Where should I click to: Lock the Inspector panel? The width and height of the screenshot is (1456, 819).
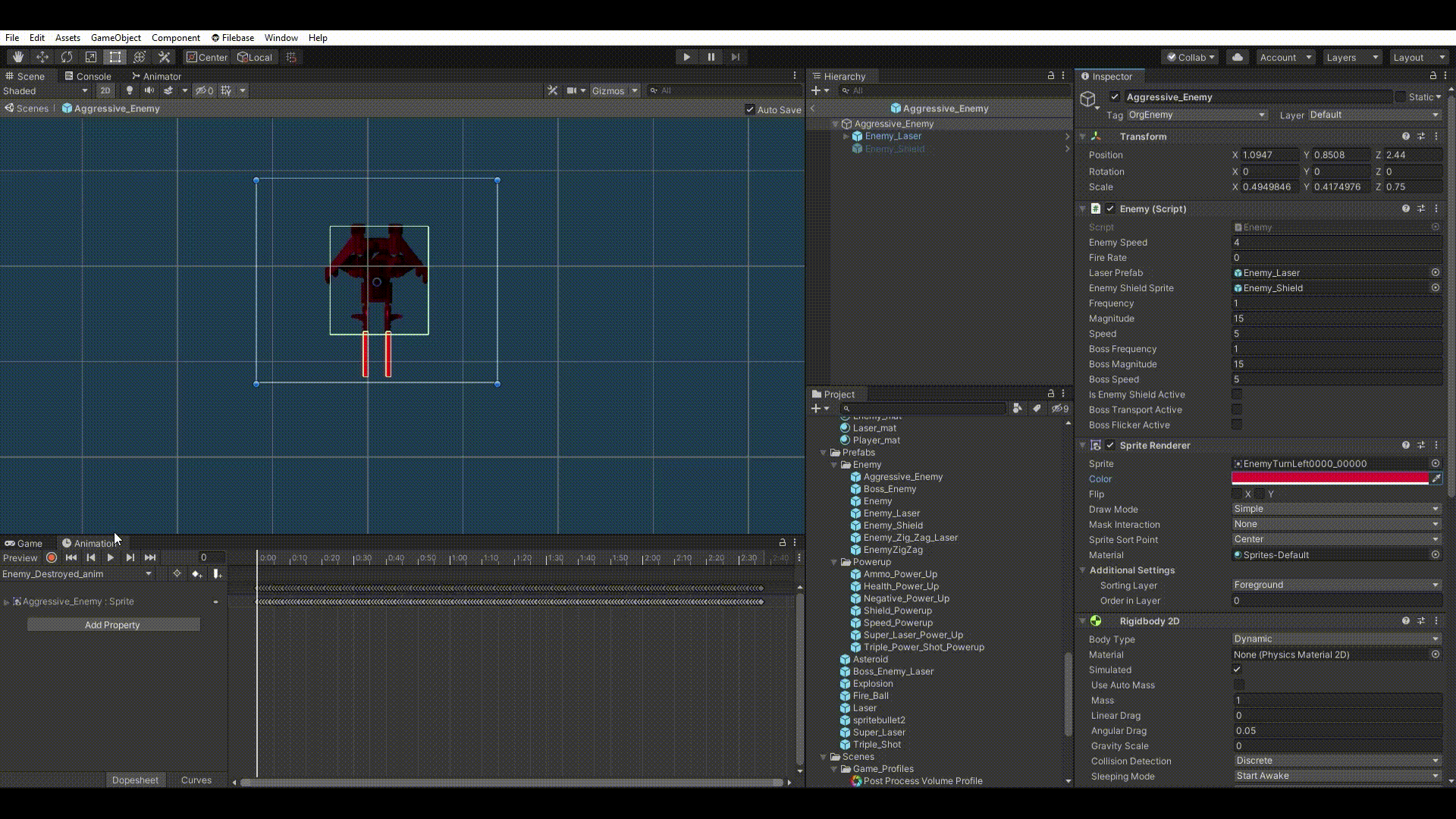tap(1432, 76)
